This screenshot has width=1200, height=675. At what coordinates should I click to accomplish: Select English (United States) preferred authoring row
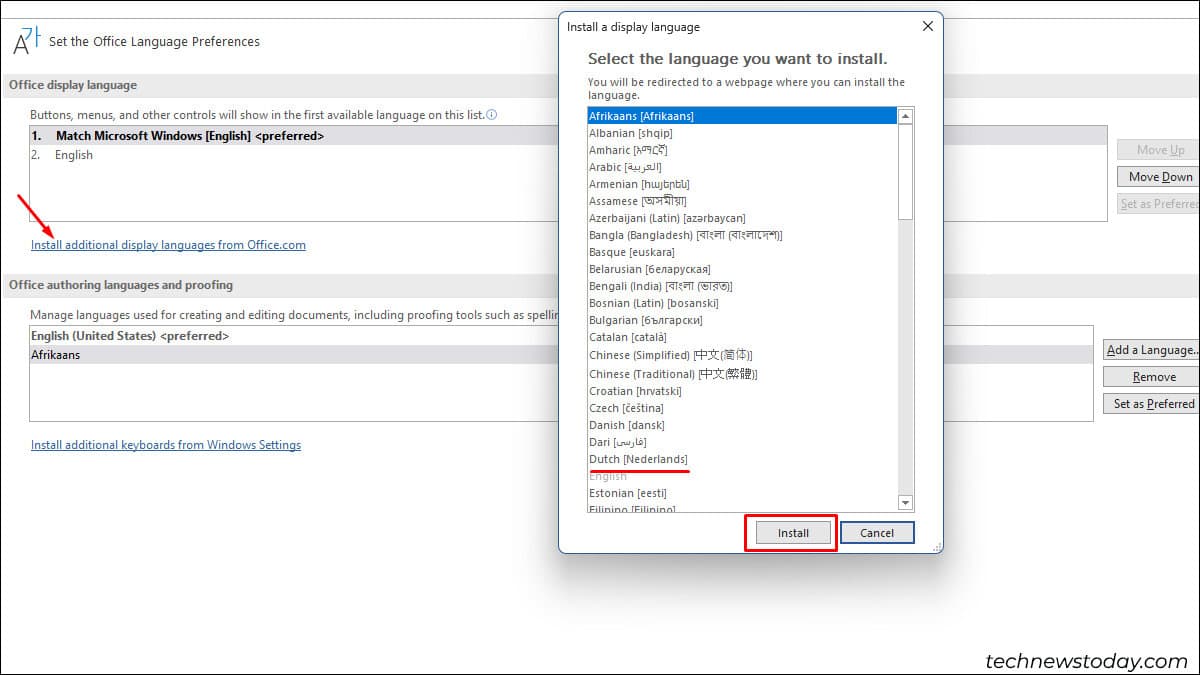tap(293, 336)
